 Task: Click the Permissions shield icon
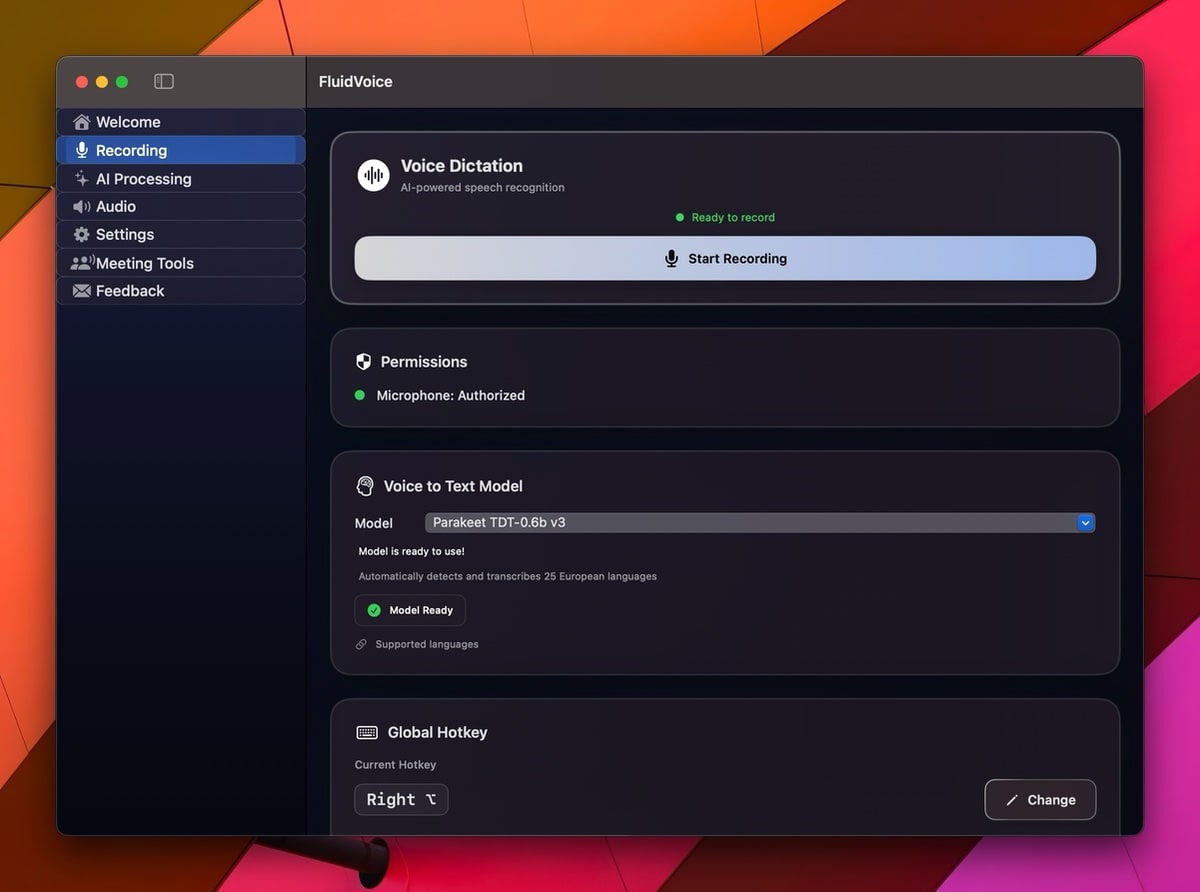point(364,362)
